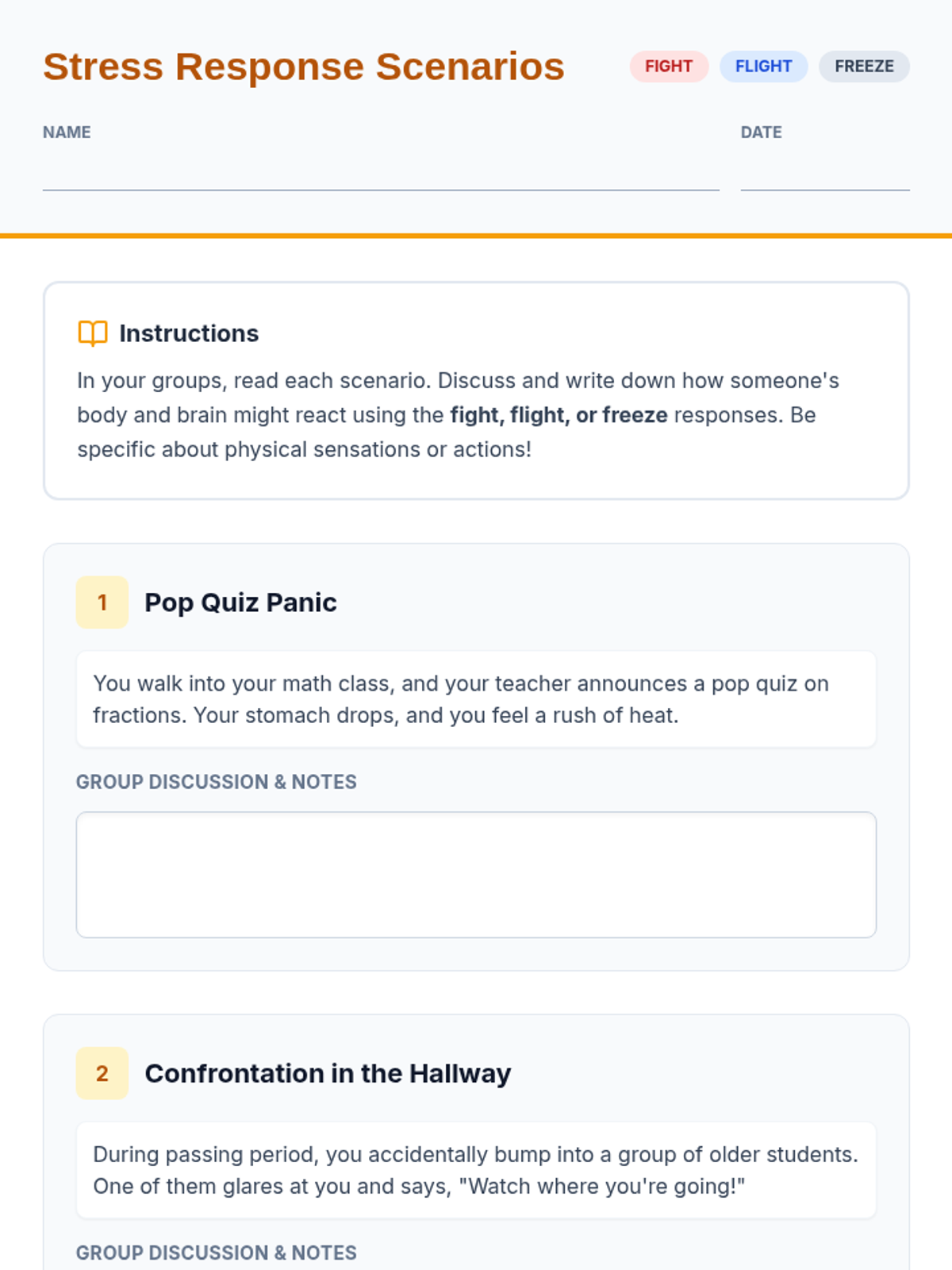Viewport: 952px width, 1270px height.
Task: Select the Pop Quiz Panic heading
Action: click(240, 602)
